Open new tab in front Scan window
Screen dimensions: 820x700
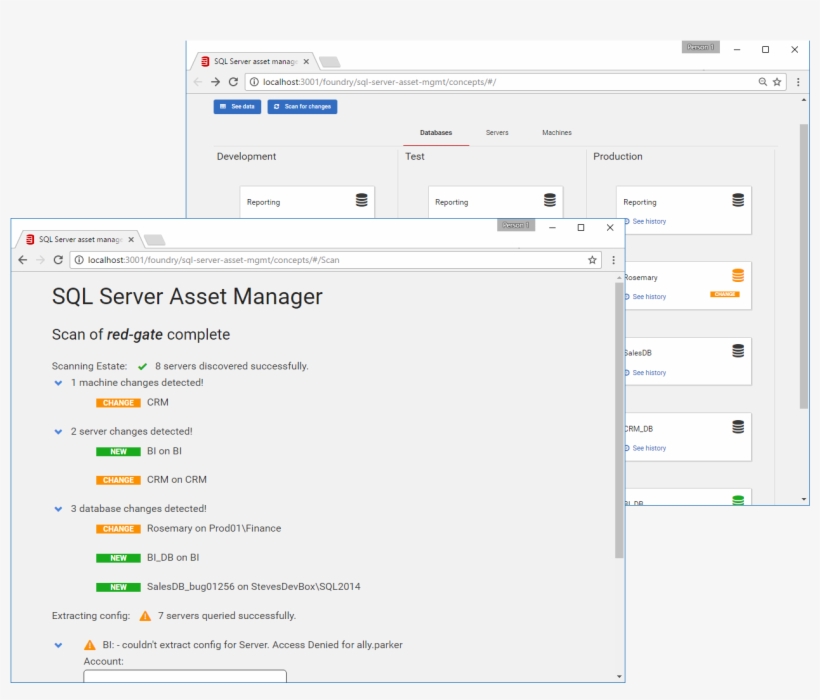tap(155, 240)
